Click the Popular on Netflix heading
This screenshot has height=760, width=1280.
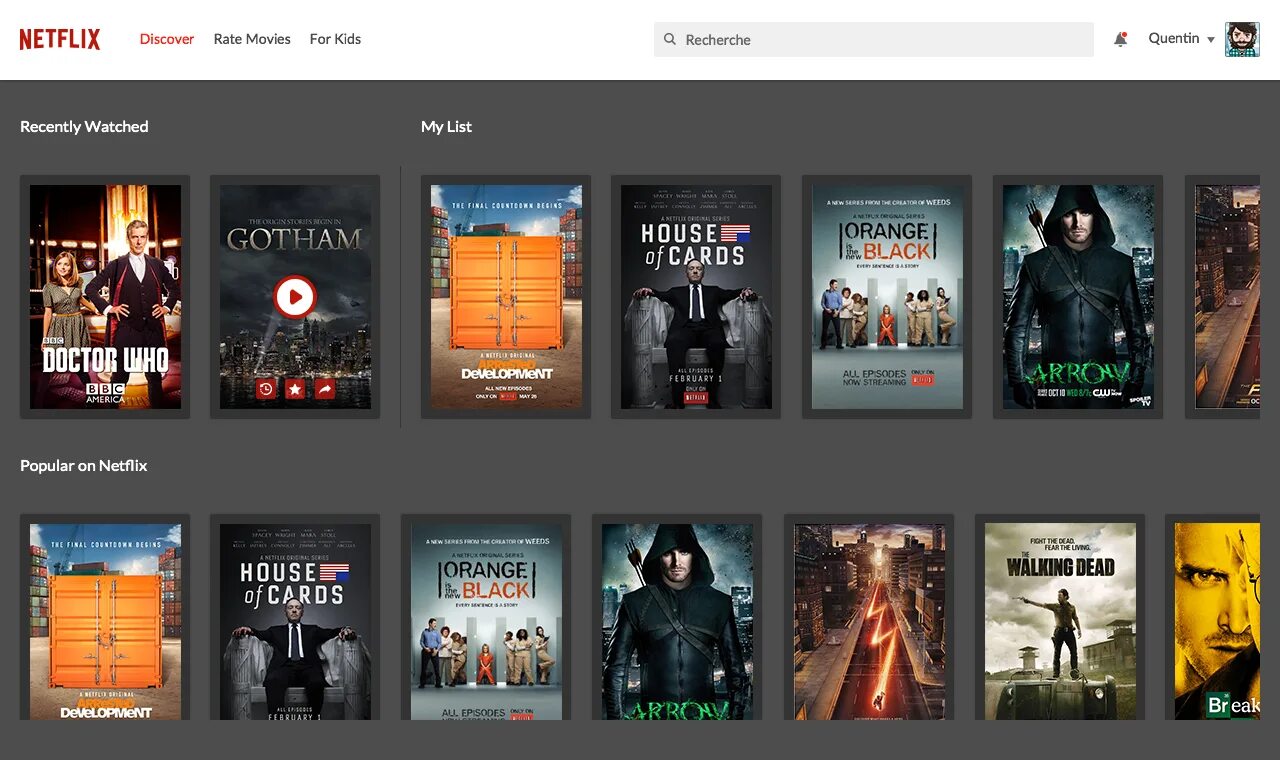click(84, 466)
